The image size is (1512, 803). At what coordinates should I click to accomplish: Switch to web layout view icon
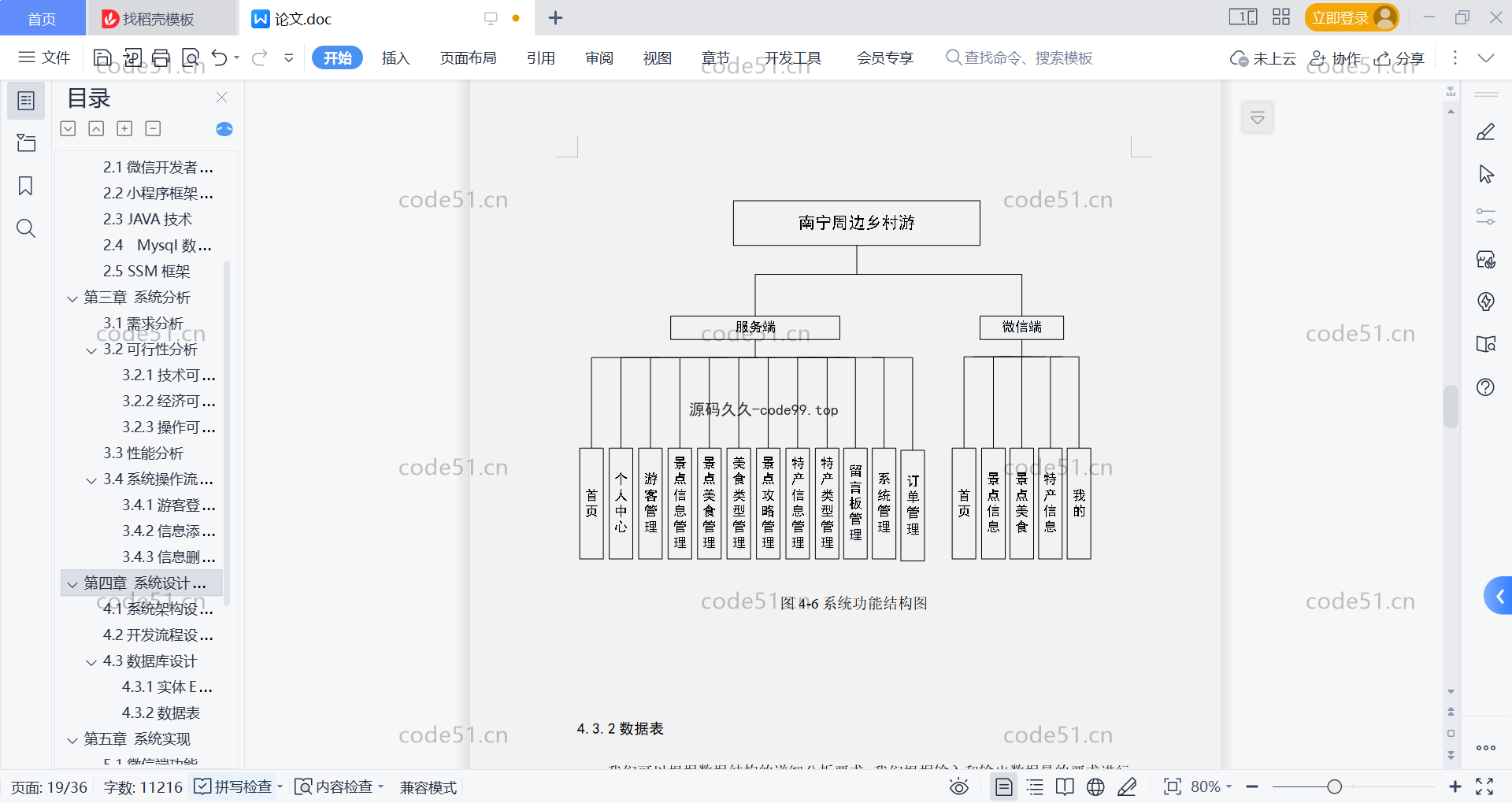[1095, 787]
